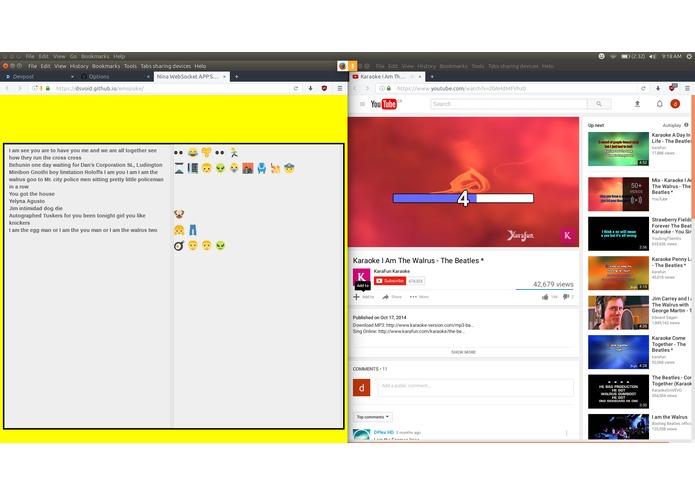Click the YouTube search field
Image resolution: width=695 pixels, height=494 pixels.
509,104
